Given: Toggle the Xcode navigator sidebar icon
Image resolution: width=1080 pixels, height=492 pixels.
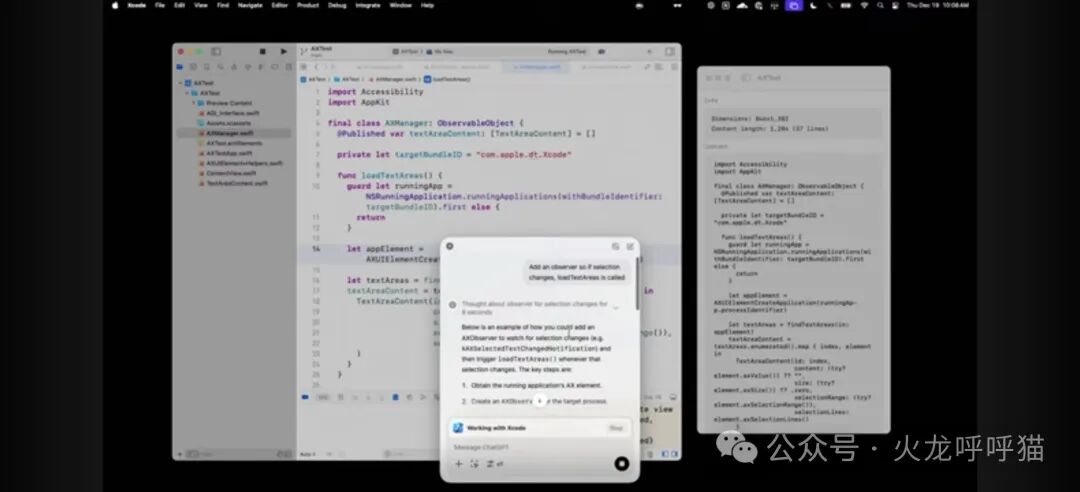Looking at the screenshot, I should tap(216, 52).
